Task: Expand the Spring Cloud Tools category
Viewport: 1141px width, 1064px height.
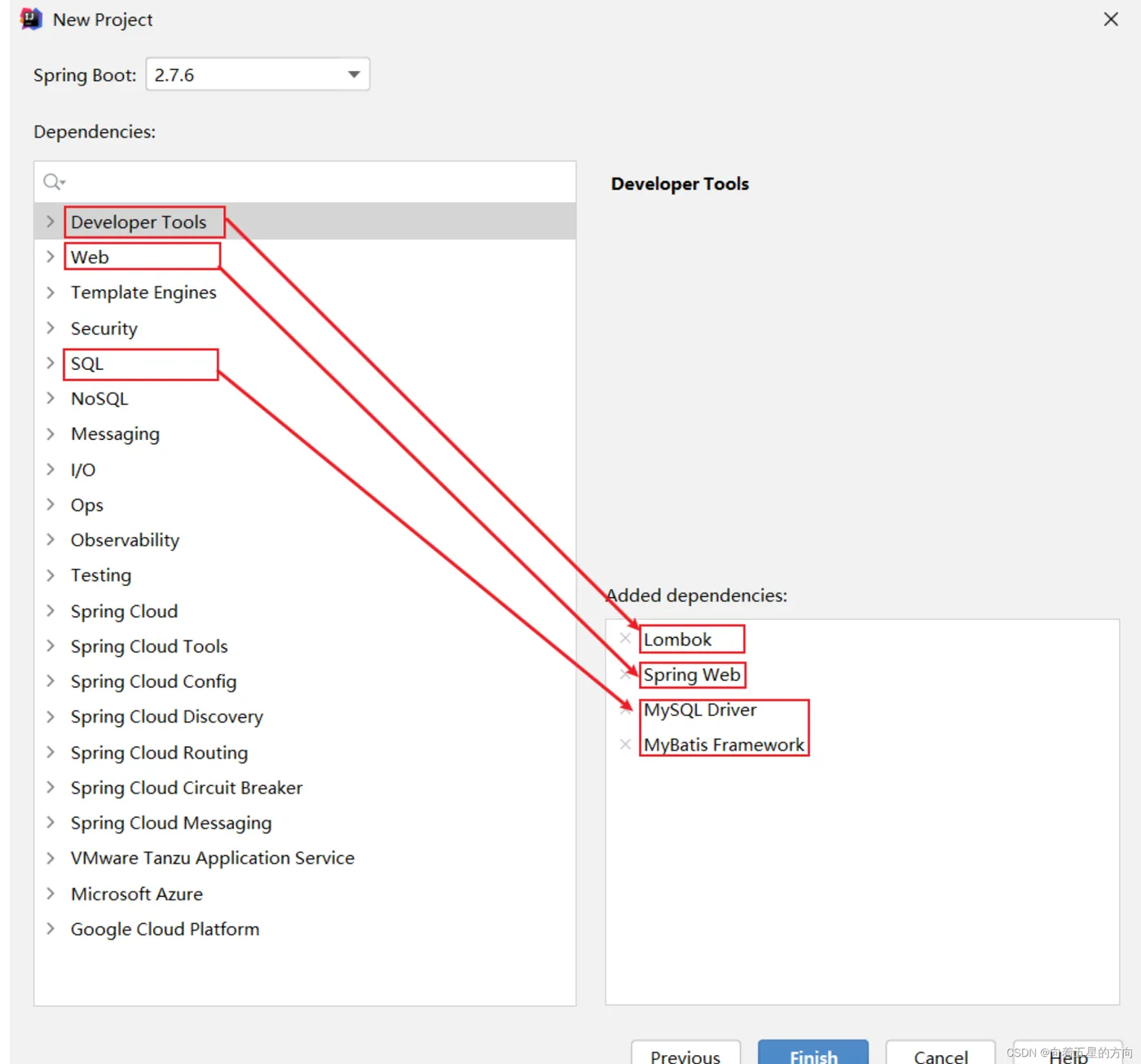Action: tap(51, 646)
